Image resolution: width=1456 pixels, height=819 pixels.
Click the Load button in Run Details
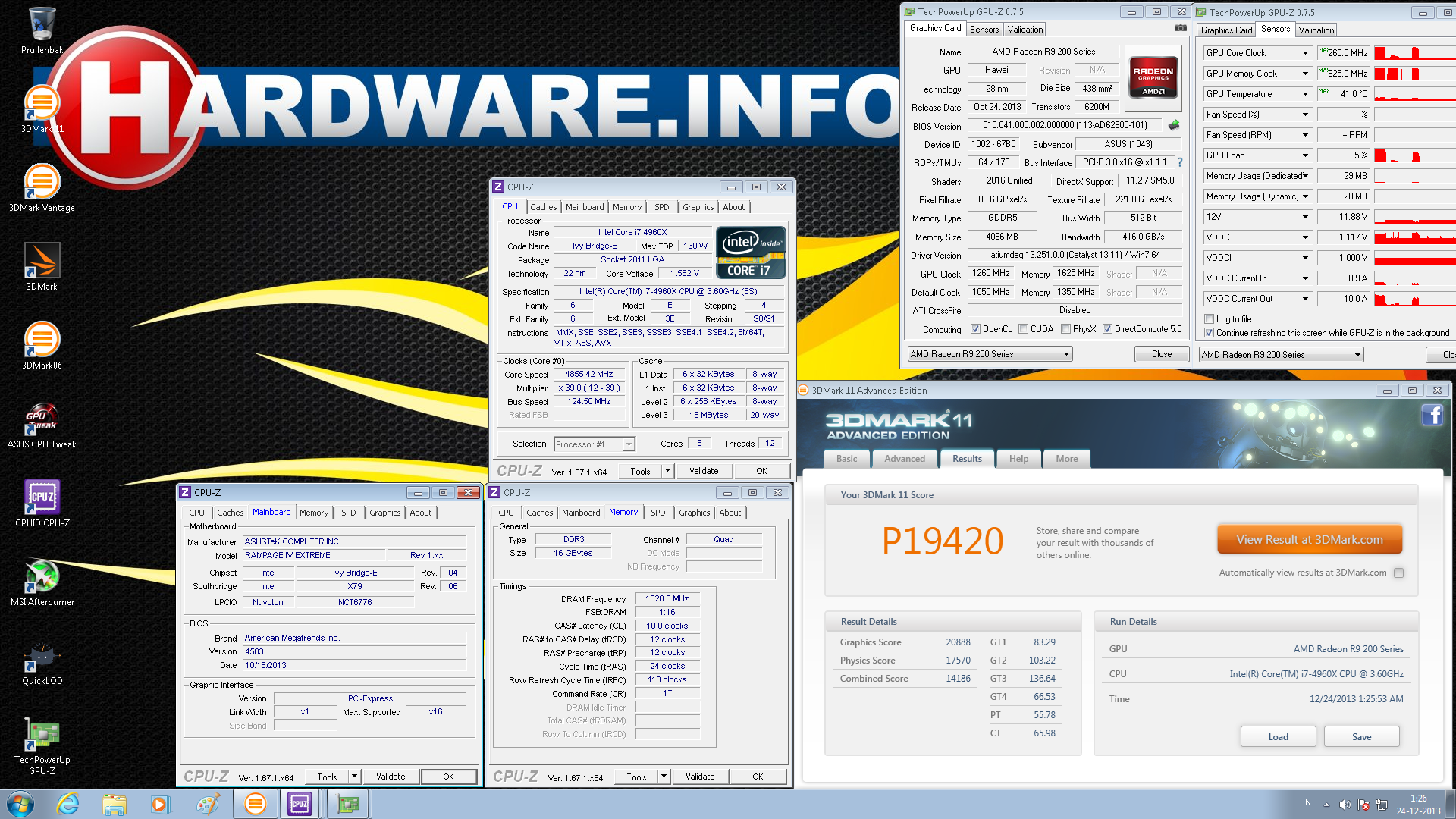pyautogui.click(x=1278, y=737)
